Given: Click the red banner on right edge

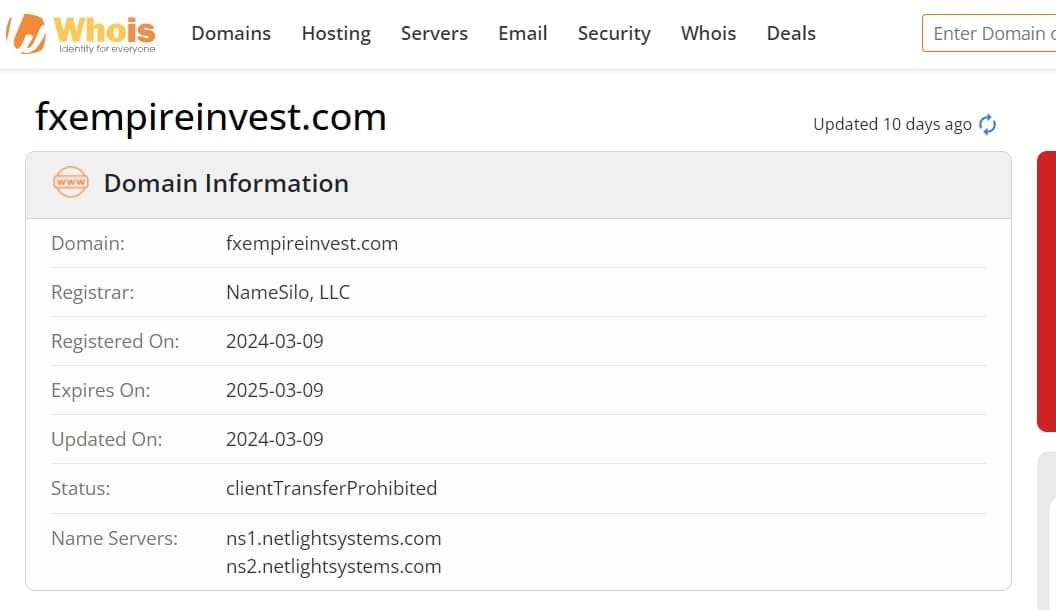Looking at the screenshot, I should [x=1047, y=291].
